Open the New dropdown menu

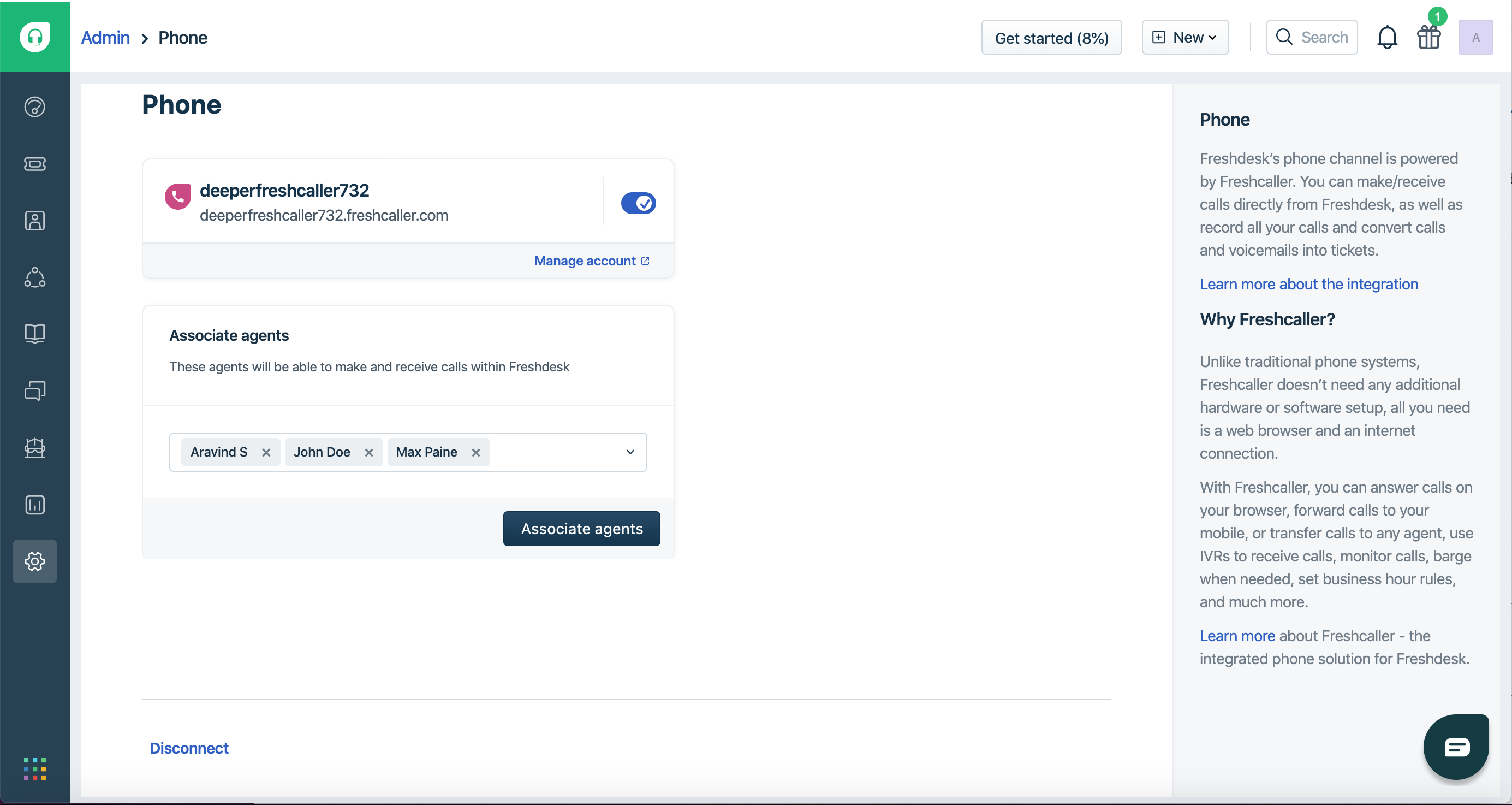click(x=1184, y=38)
